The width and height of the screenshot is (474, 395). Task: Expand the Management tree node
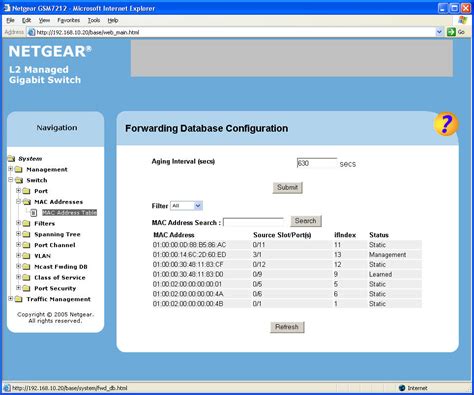pyautogui.click(x=11, y=169)
